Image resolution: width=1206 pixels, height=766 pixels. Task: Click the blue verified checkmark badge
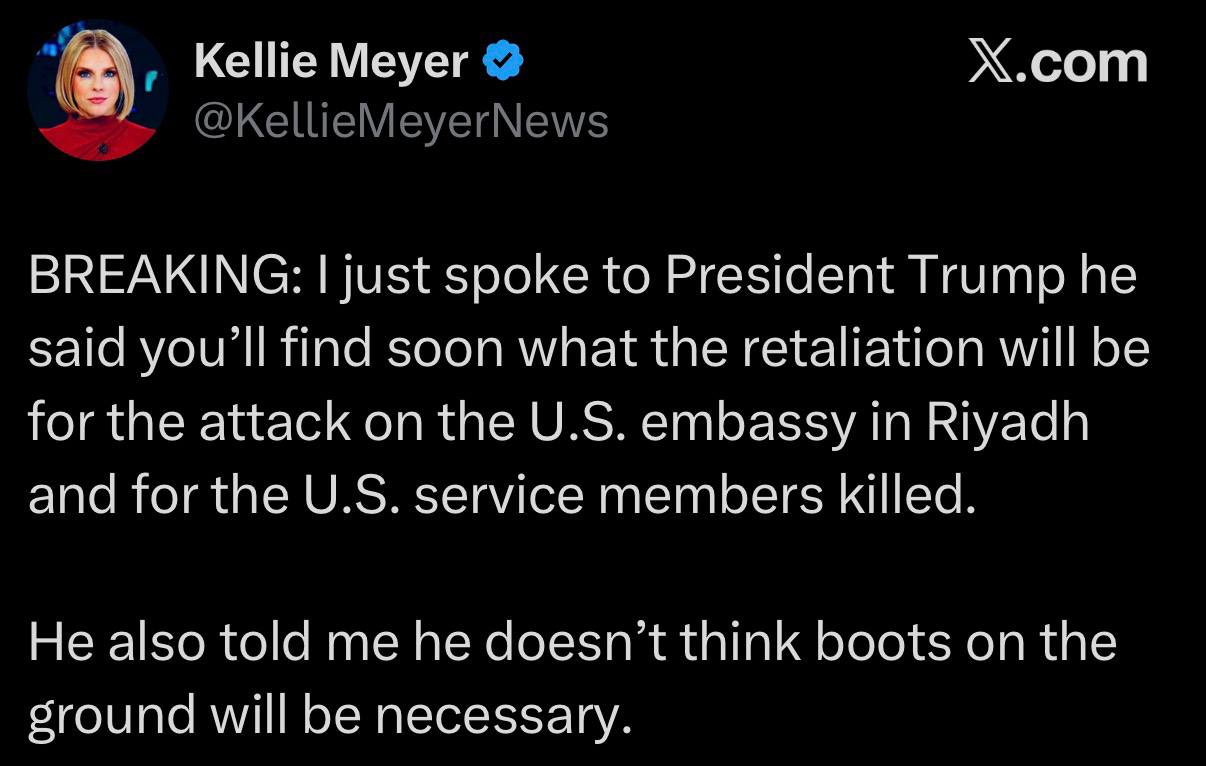pyautogui.click(x=503, y=63)
